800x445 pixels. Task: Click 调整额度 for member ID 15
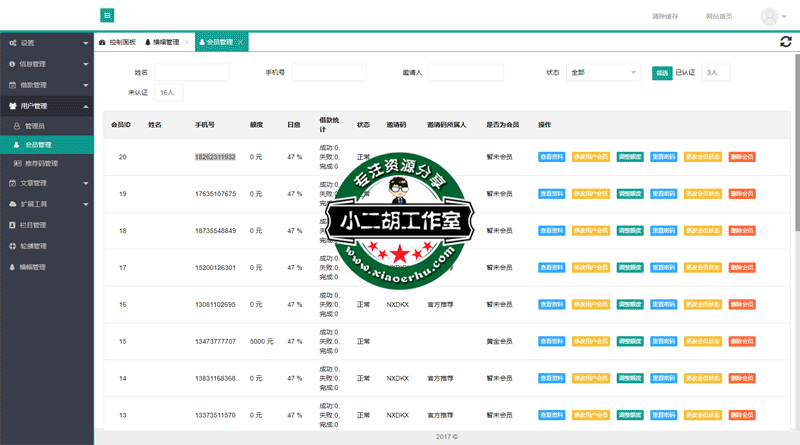click(630, 341)
